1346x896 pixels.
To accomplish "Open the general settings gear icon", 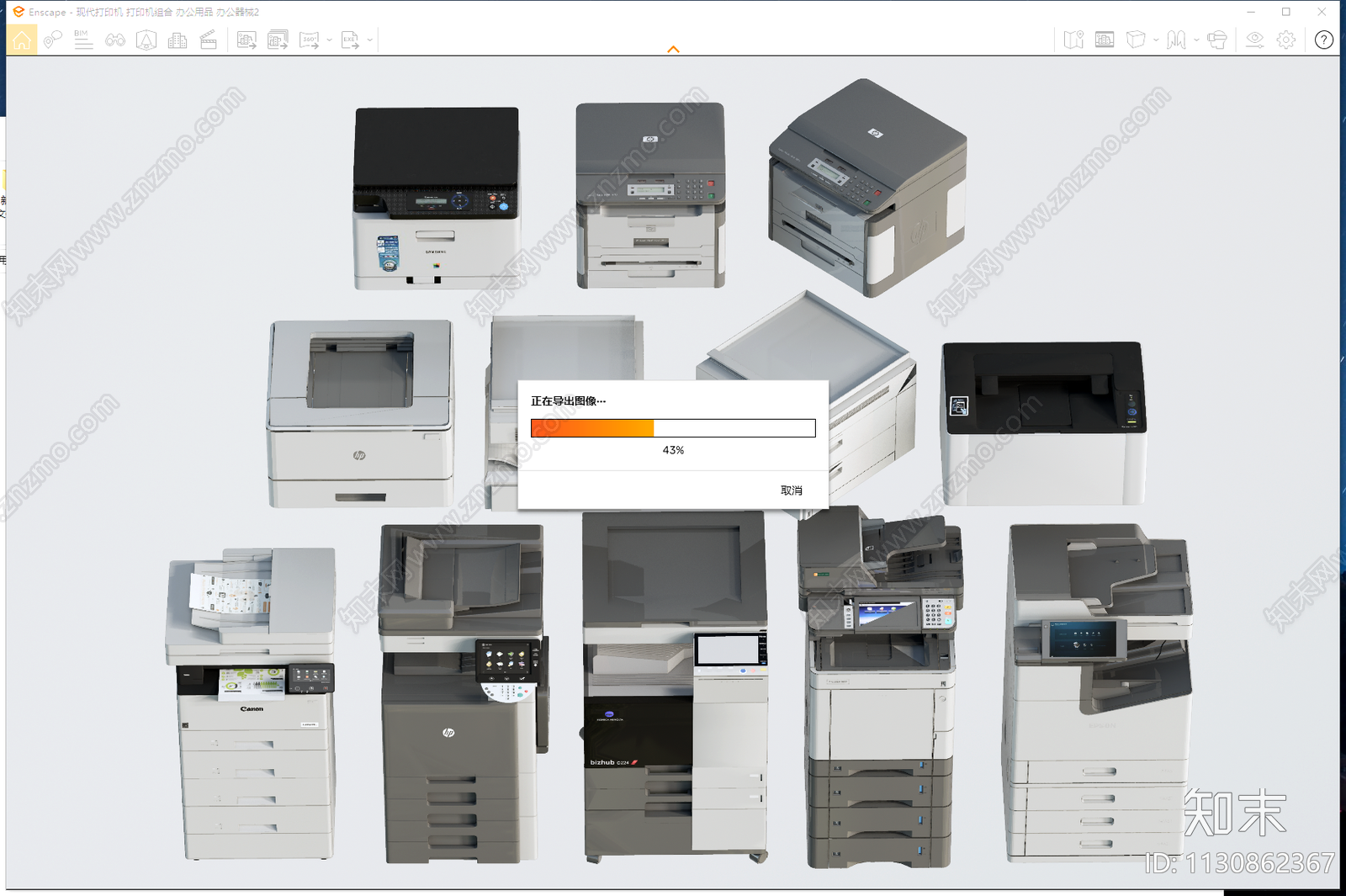I will point(1285,40).
